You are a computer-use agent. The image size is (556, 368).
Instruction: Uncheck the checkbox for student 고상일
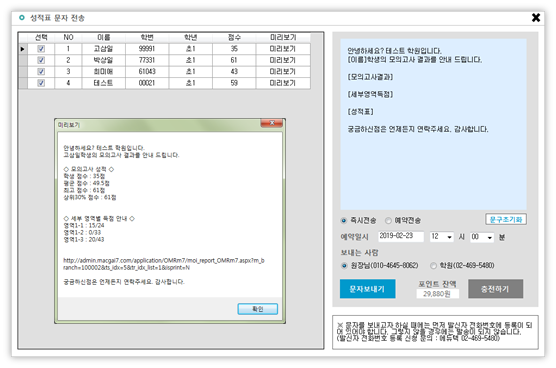41,49
